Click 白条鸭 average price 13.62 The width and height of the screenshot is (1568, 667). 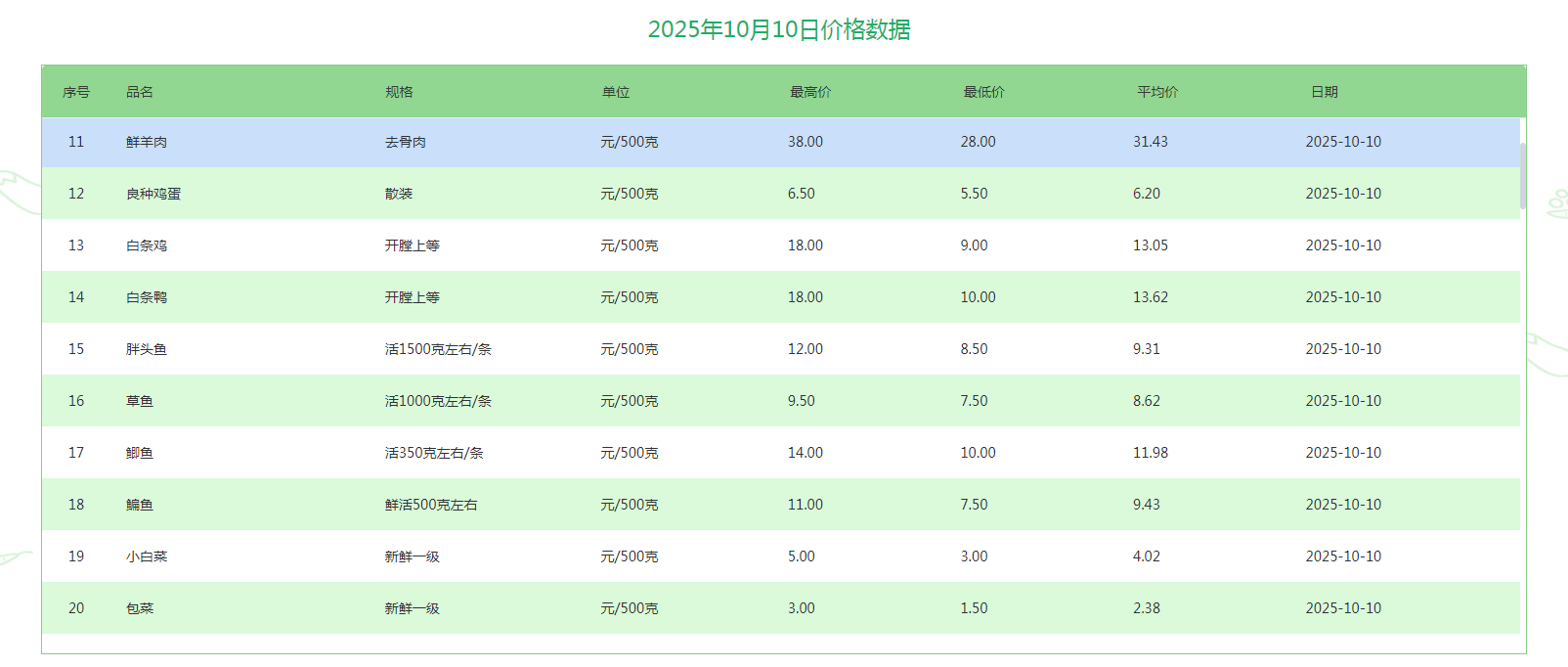coord(1151,297)
